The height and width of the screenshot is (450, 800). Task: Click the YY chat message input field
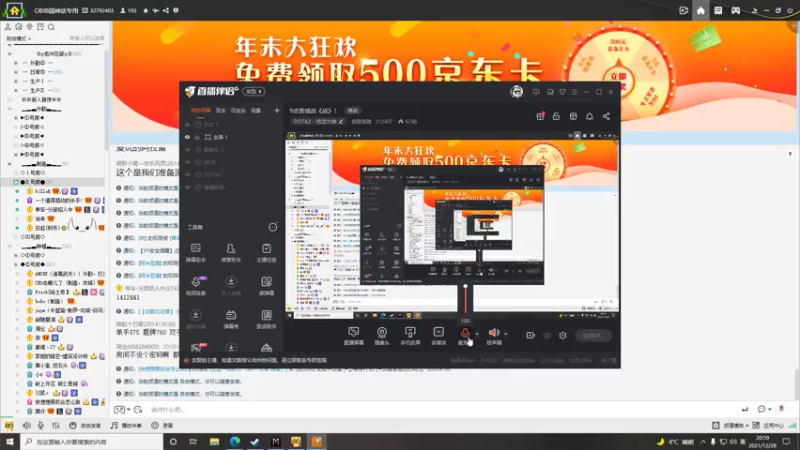tap(439, 409)
